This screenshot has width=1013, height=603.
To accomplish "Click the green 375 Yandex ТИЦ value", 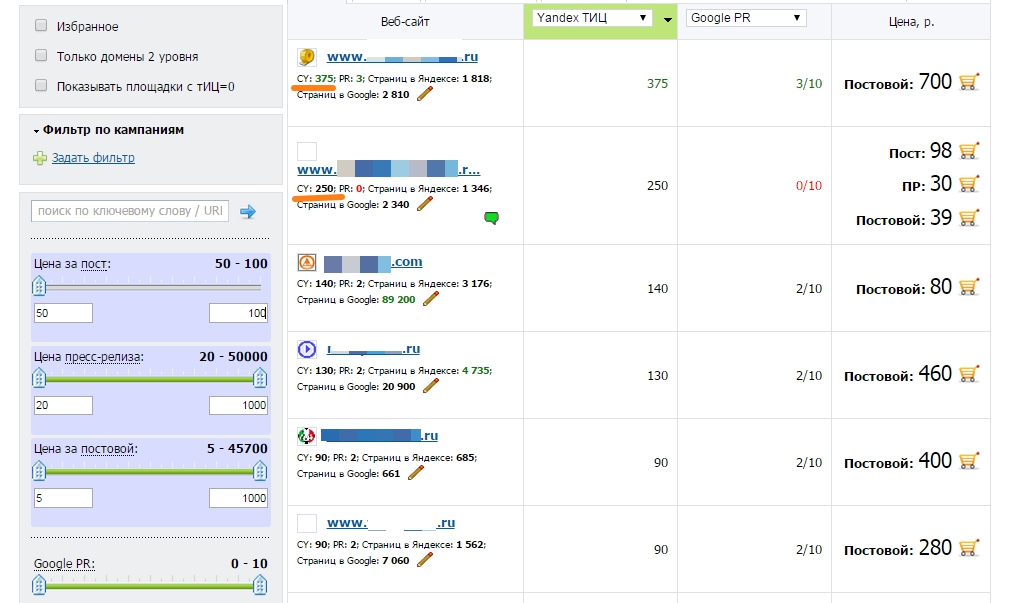I will [657, 83].
